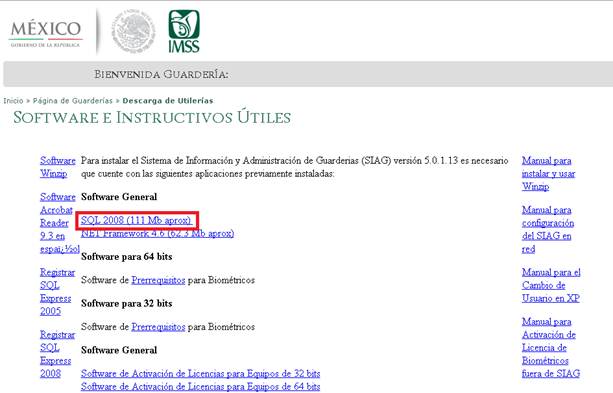Click the SIAG versión 5.0.1.13 paragraph
This screenshot has height=393, width=613.
294,167
